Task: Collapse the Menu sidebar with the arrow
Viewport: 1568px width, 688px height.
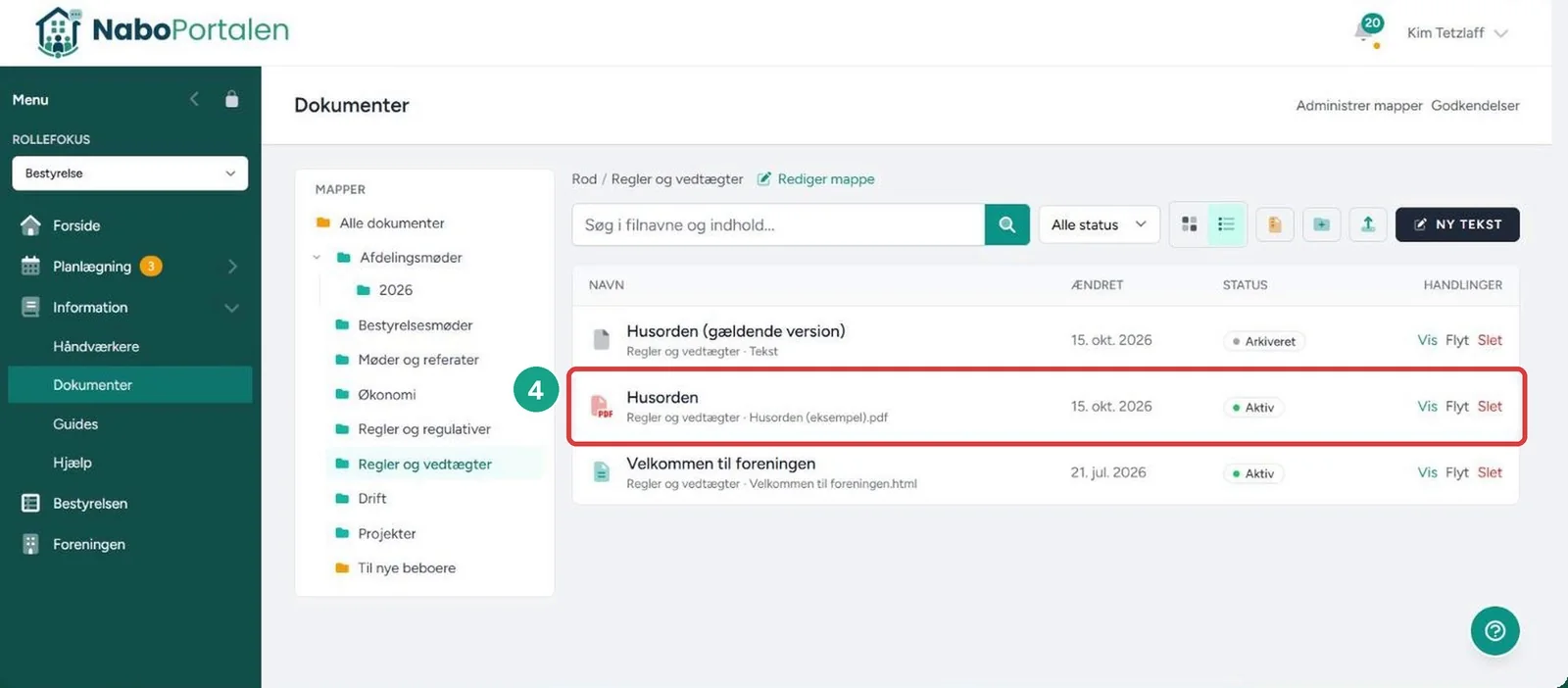Action: tap(194, 99)
